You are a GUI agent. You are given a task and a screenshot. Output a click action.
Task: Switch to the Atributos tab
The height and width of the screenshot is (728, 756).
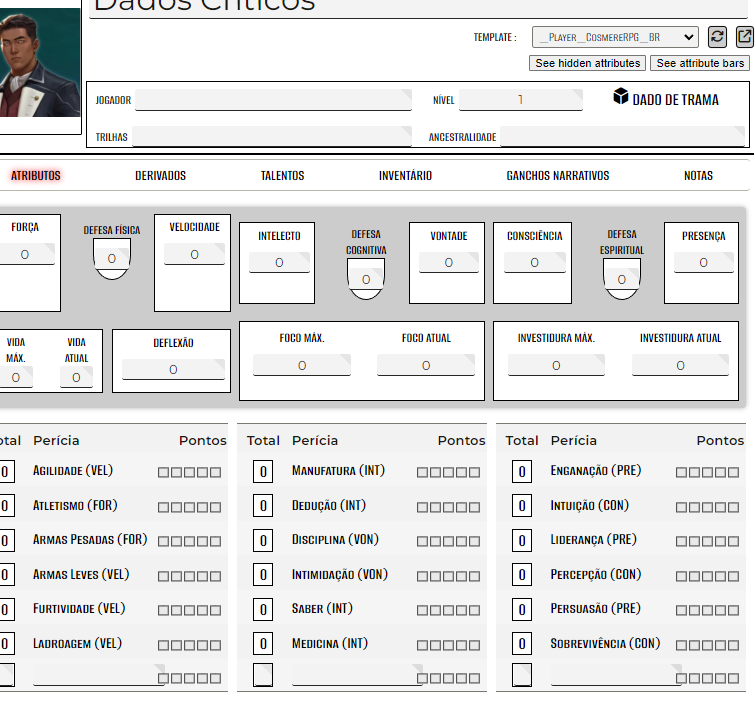(36, 175)
